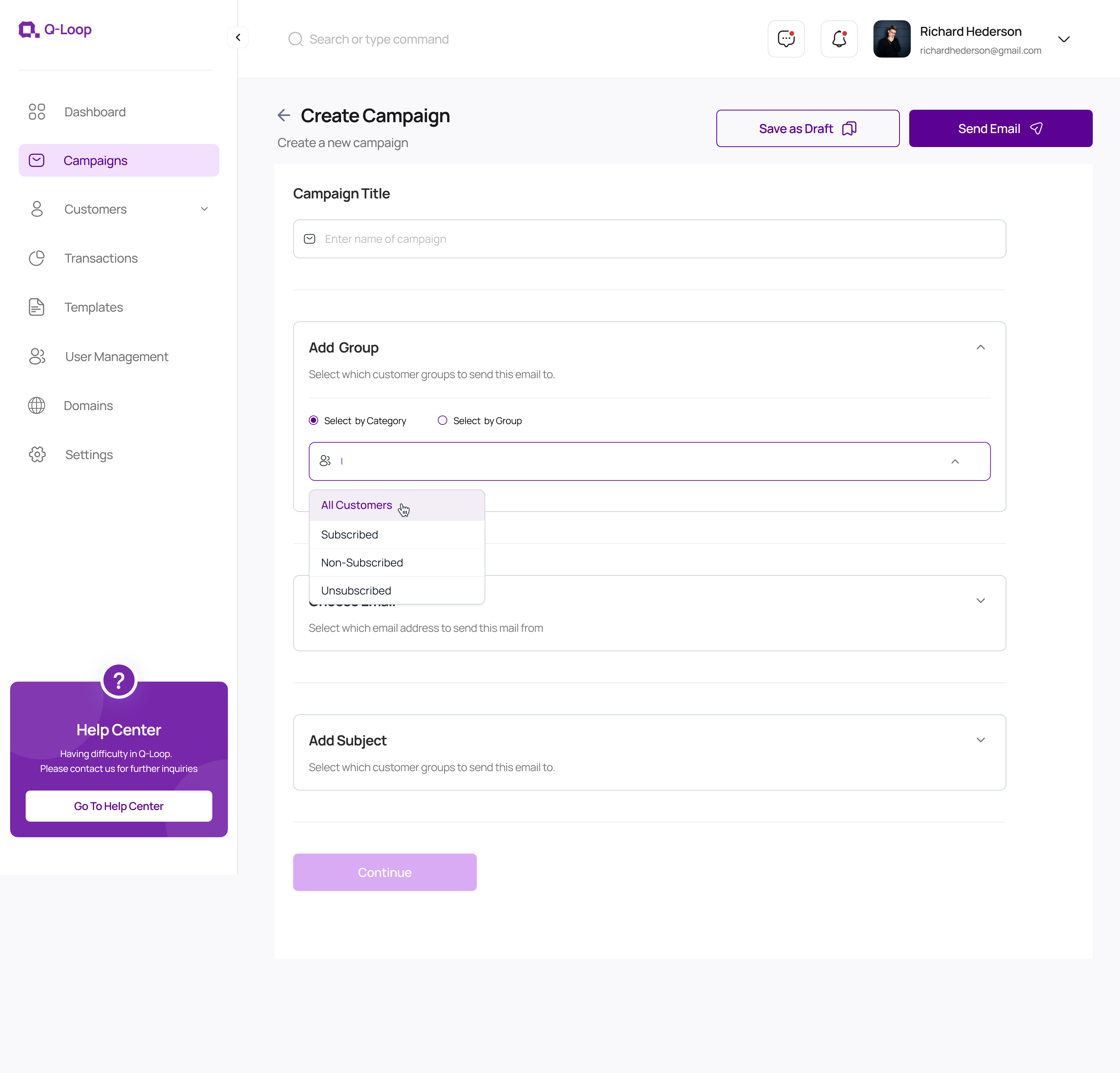The height and width of the screenshot is (1073, 1120).
Task: Click the Campaigns envelope icon in sidebar
Action: 37,160
